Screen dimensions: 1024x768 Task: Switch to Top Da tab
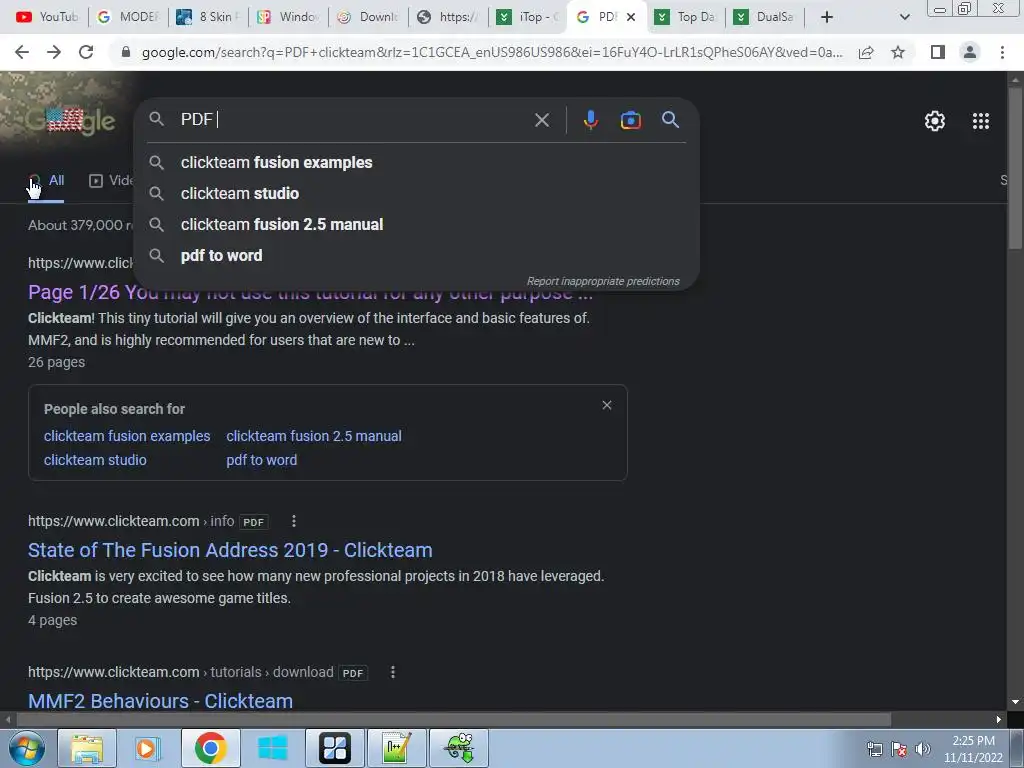coord(686,17)
